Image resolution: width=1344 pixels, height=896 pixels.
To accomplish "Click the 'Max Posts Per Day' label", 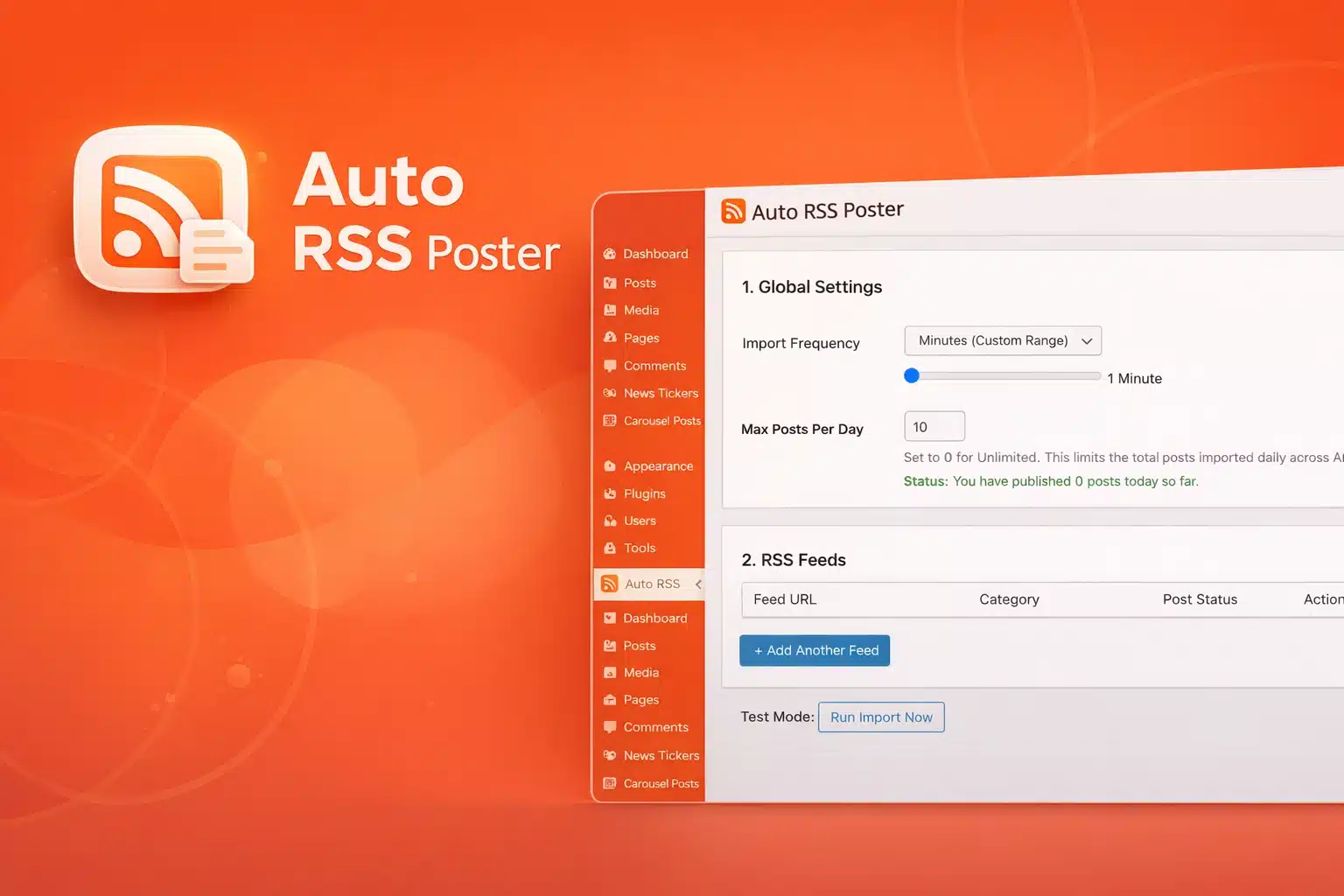I will click(802, 429).
